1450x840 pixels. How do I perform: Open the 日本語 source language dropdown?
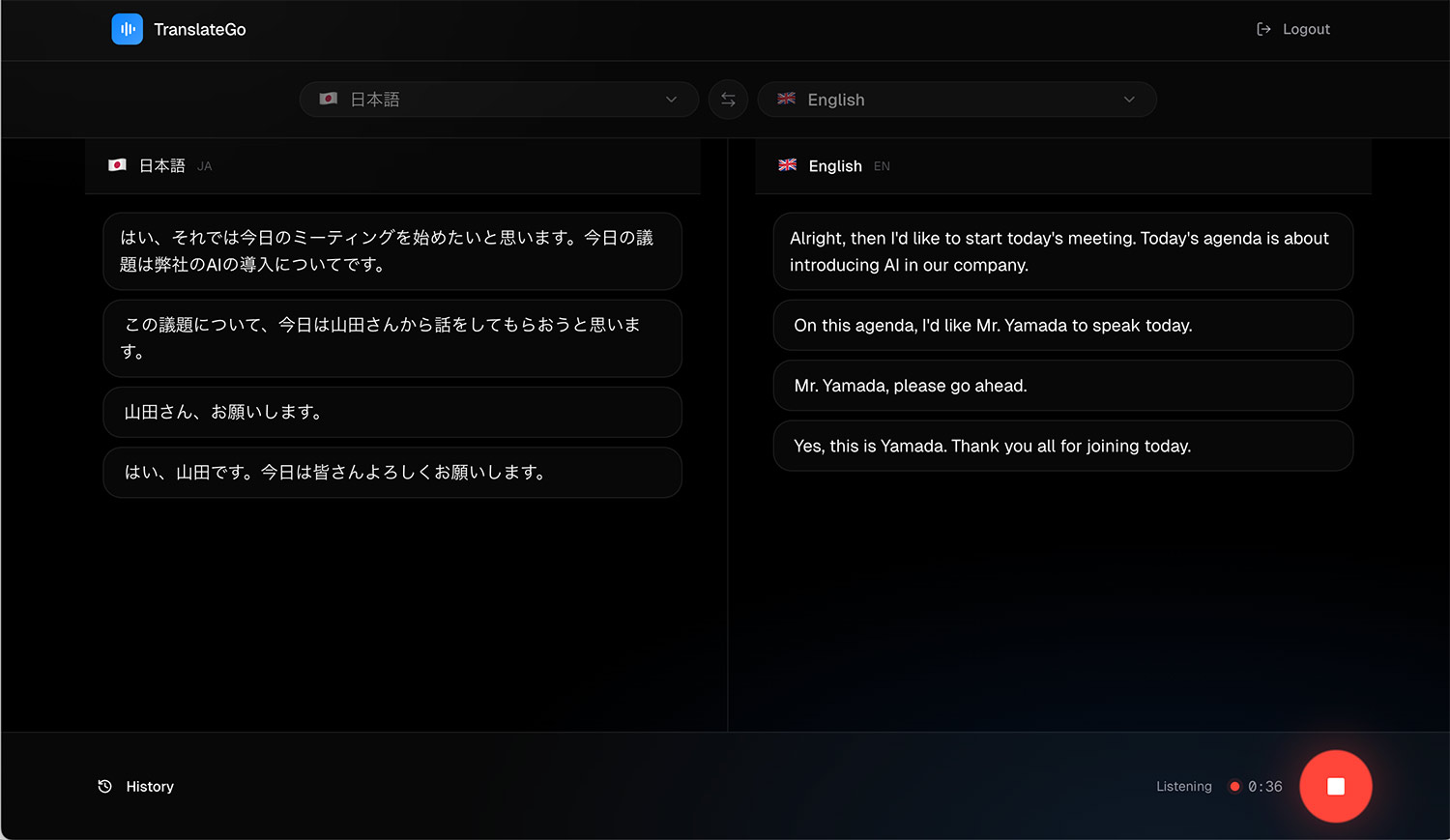(x=499, y=100)
